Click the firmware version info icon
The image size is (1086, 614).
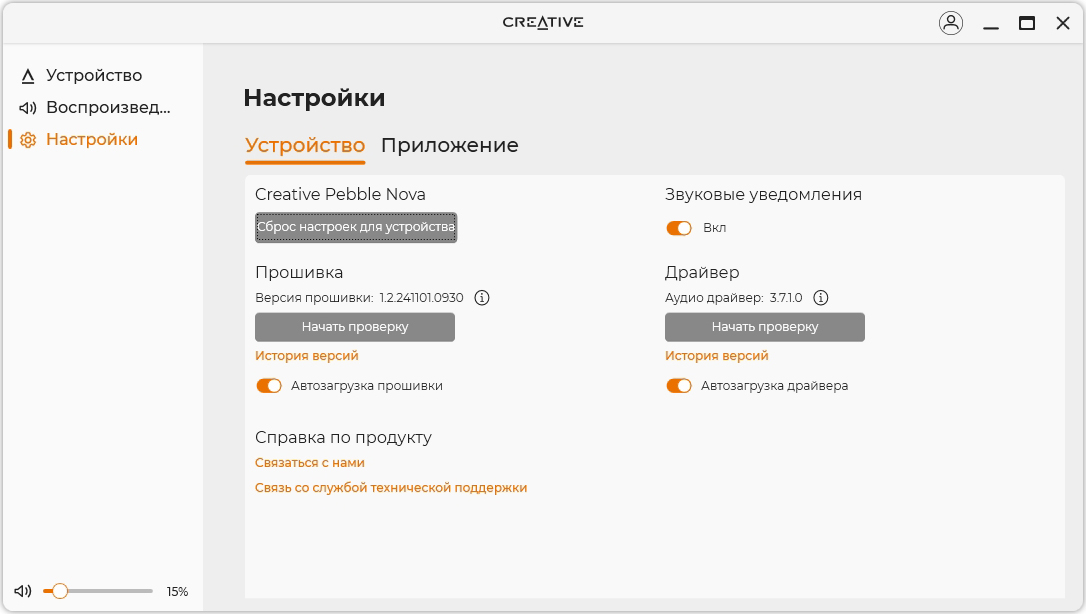point(481,298)
